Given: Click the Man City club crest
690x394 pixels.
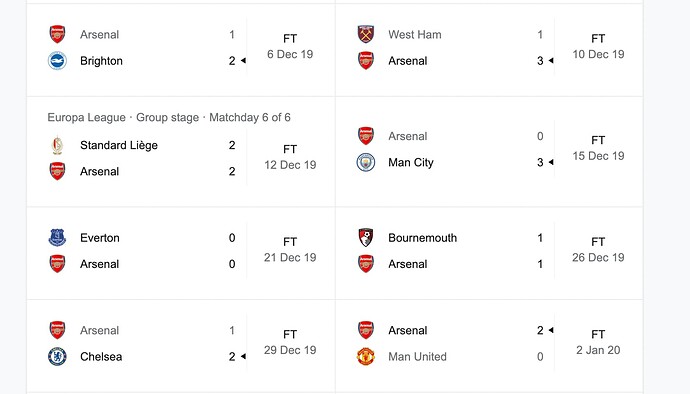Looking at the screenshot, I should click(x=366, y=162).
